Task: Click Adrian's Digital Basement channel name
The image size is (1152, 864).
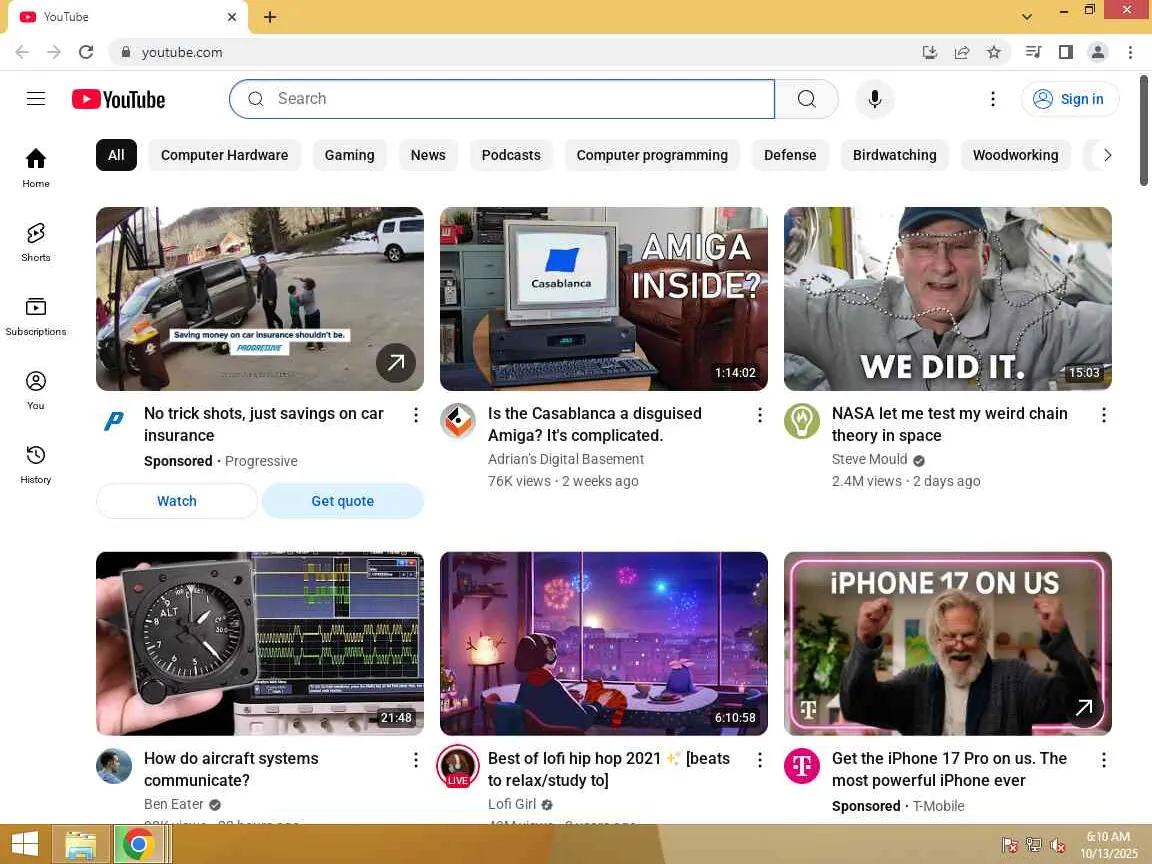Action: tap(566, 458)
